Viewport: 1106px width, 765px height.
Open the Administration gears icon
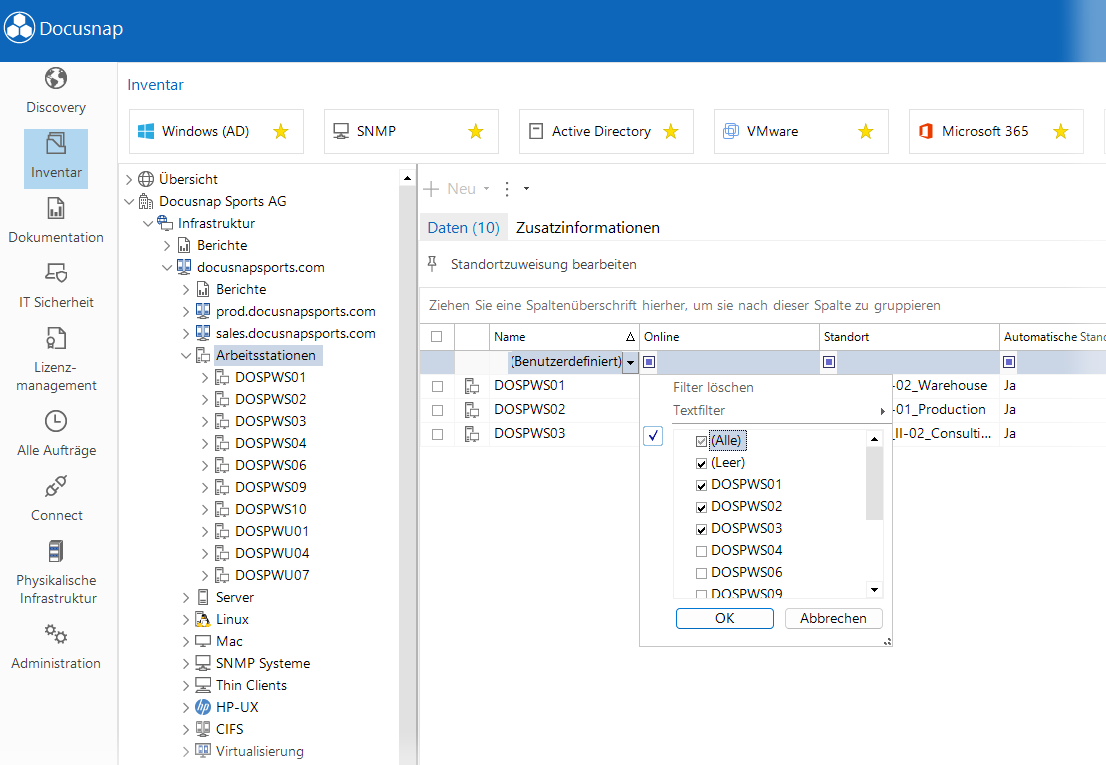tap(56, 634)
